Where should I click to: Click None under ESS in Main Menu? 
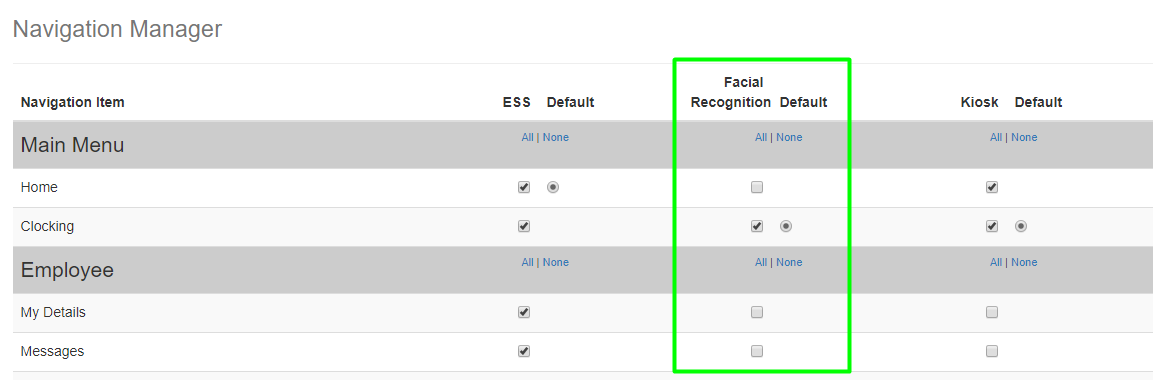click(556, 138)
